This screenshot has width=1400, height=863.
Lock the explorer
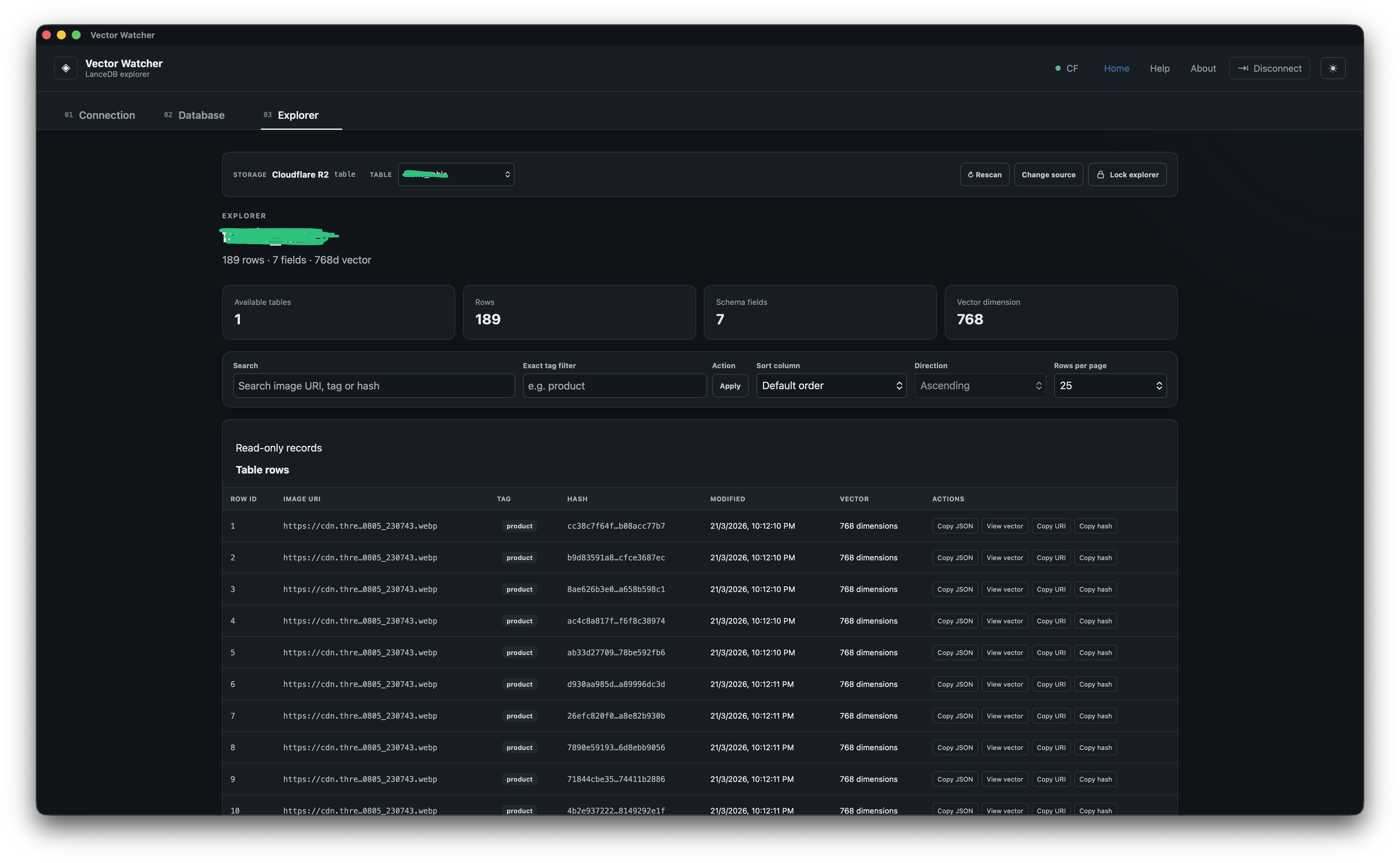(x=1127, y=175)
